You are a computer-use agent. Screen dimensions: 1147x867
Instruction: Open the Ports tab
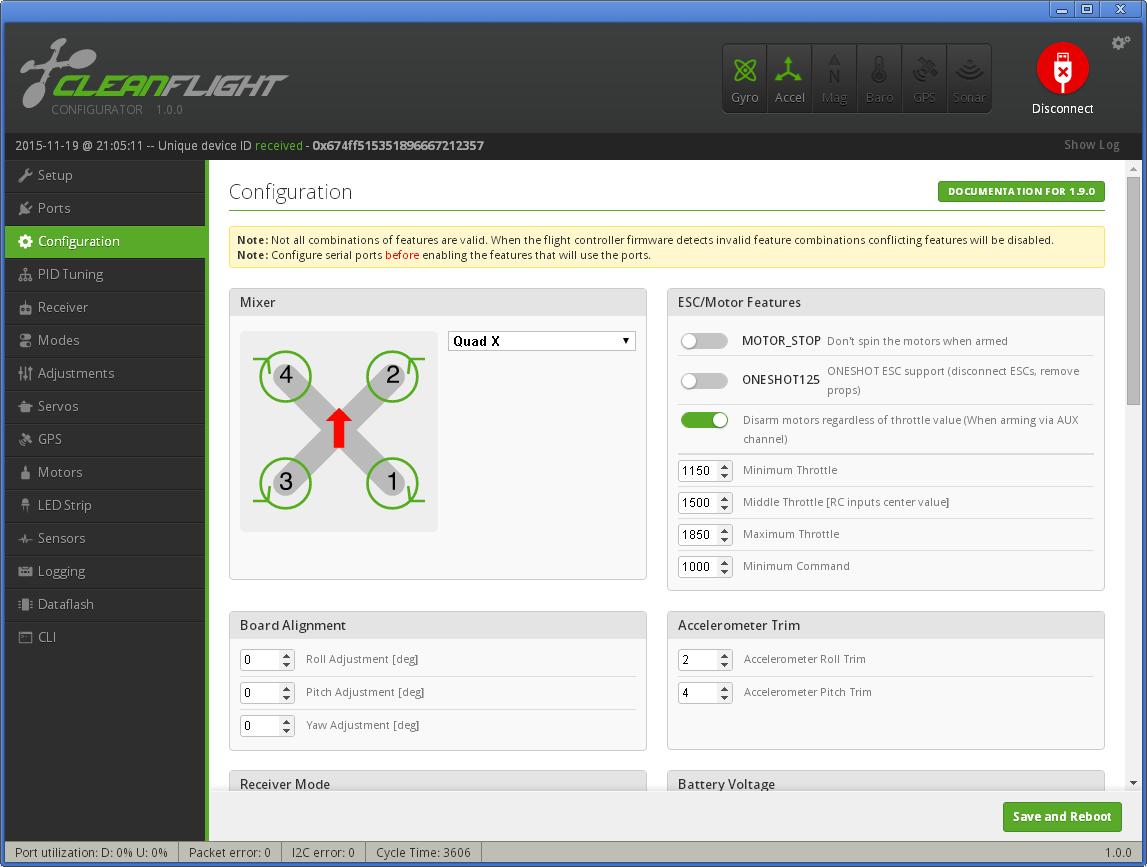pyautogui.click(x=105, y=209)
